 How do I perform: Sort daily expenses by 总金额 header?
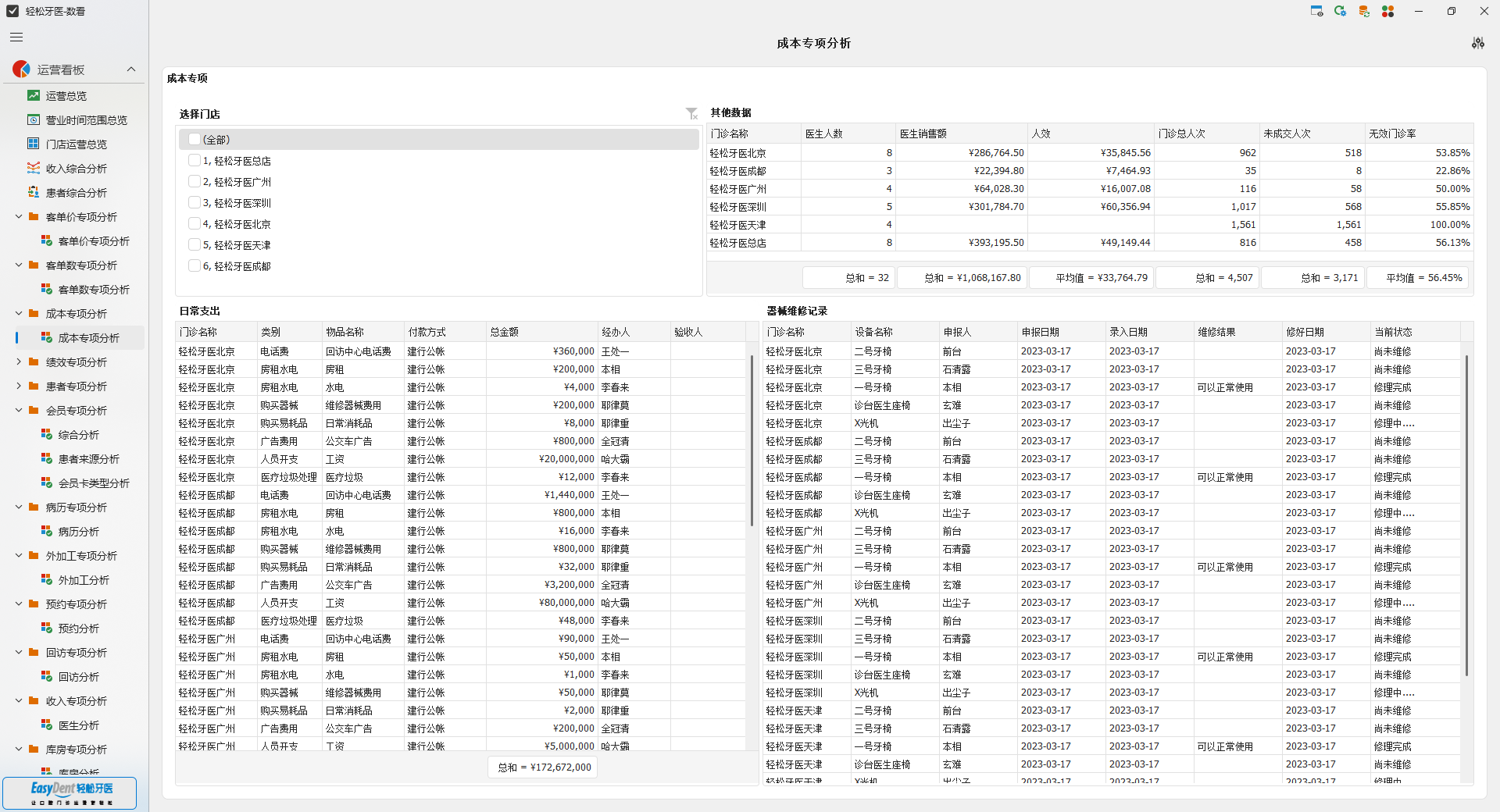(541, 332)
